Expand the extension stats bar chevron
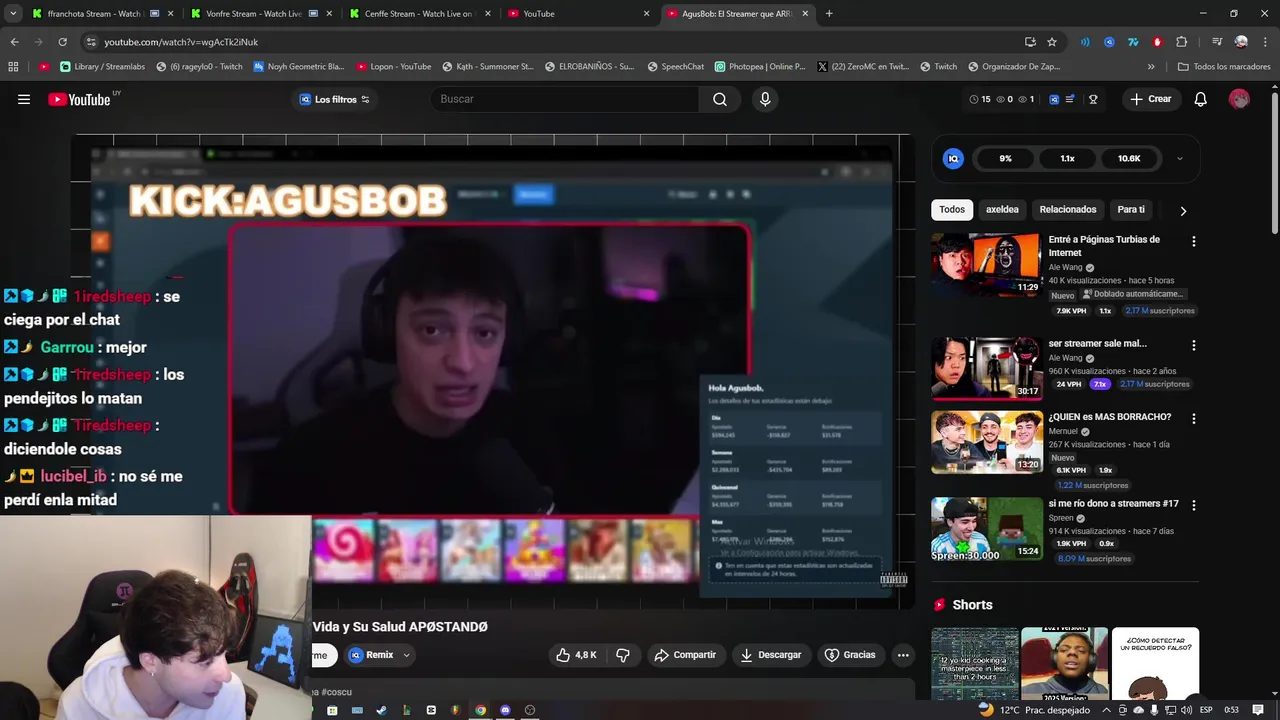The image size is (1280, 720). click(x=1180, y=159)
